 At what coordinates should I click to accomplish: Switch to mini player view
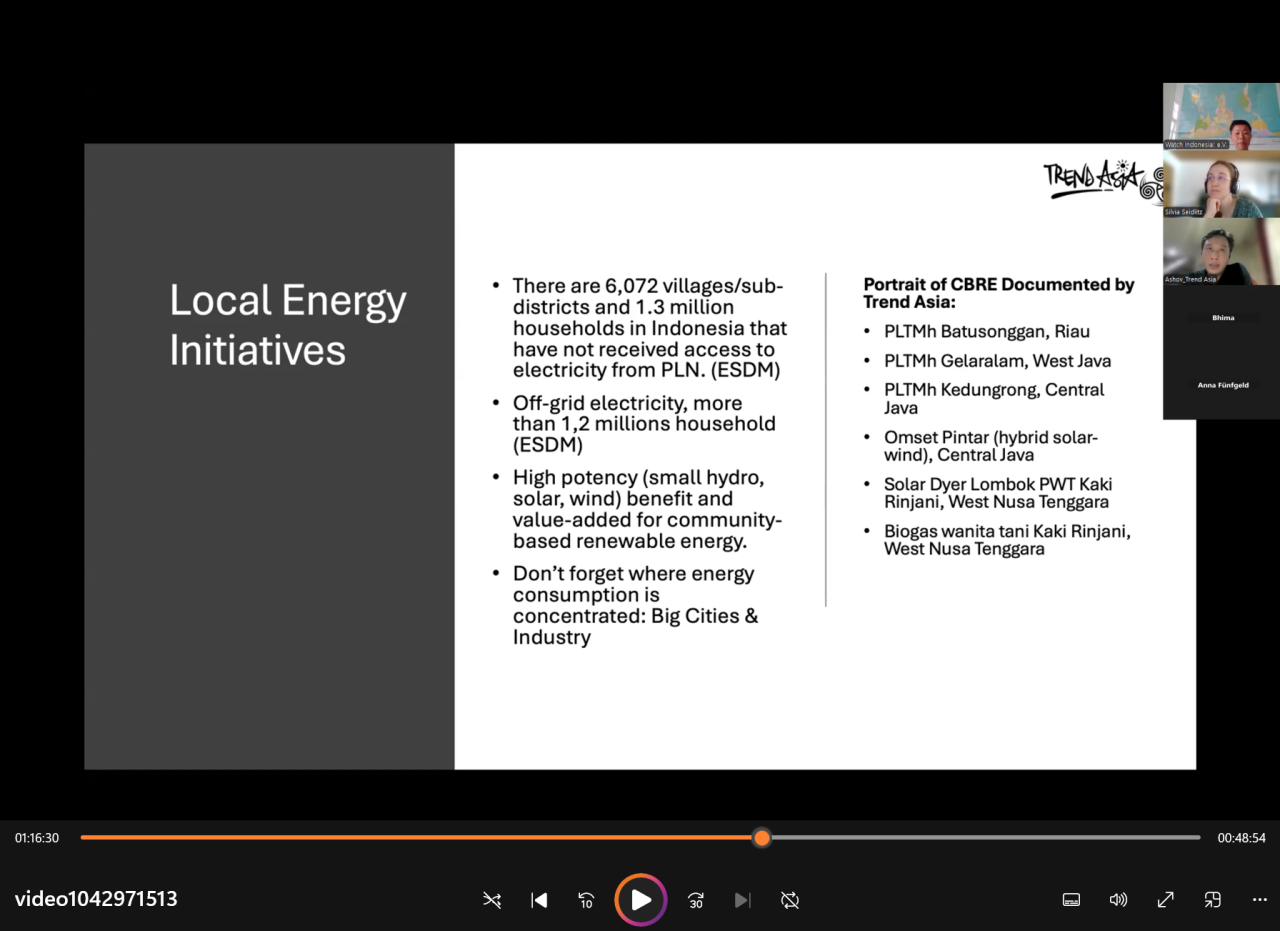[1212, 900]
